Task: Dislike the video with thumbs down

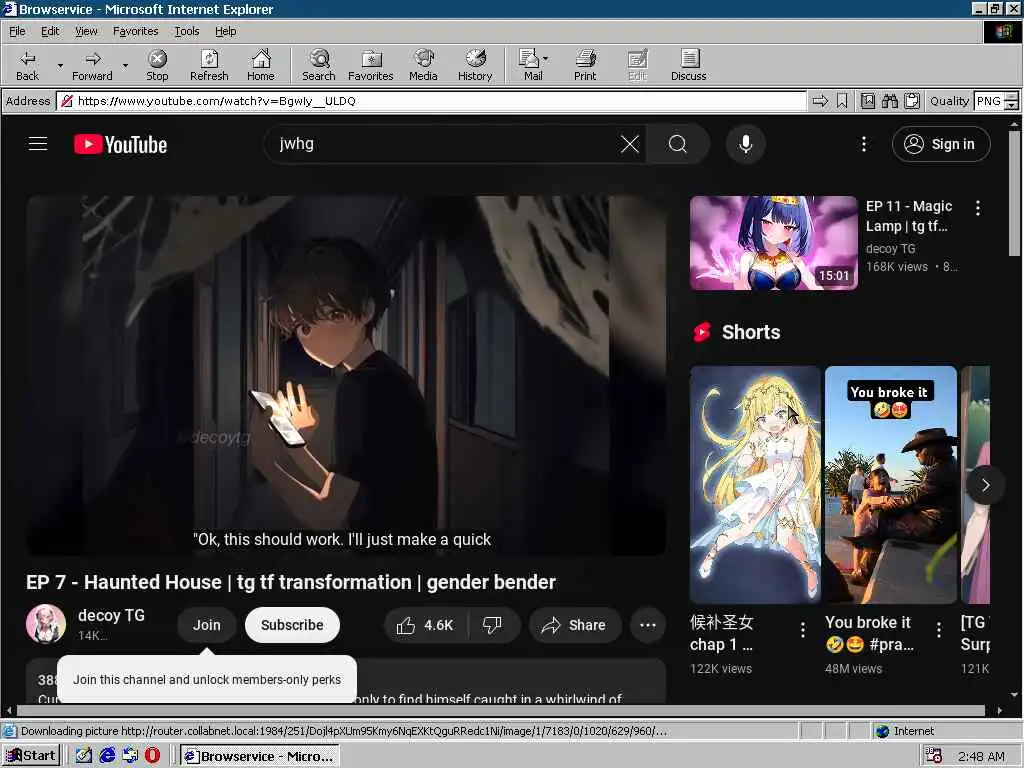Action: (x=493, y=625)
